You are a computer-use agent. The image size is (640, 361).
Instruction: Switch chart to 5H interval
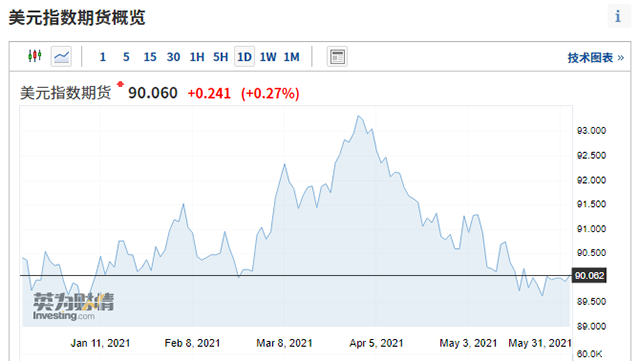(x=220, y=57)
